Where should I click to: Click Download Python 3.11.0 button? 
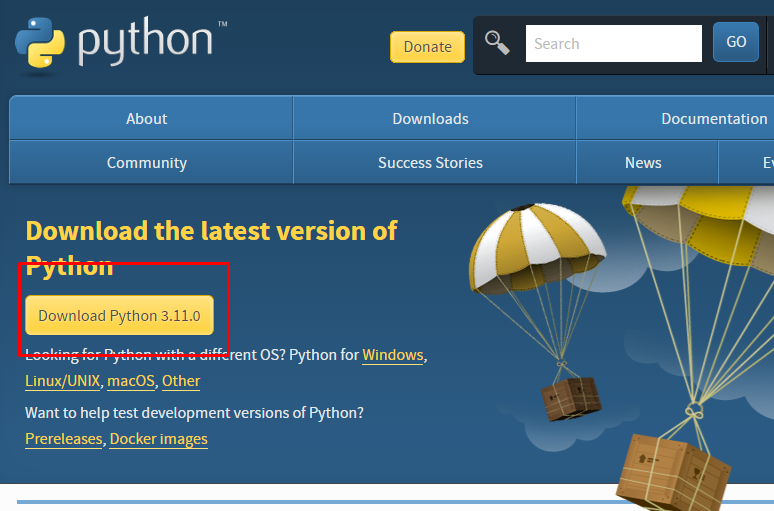click(x=119, y=315)
